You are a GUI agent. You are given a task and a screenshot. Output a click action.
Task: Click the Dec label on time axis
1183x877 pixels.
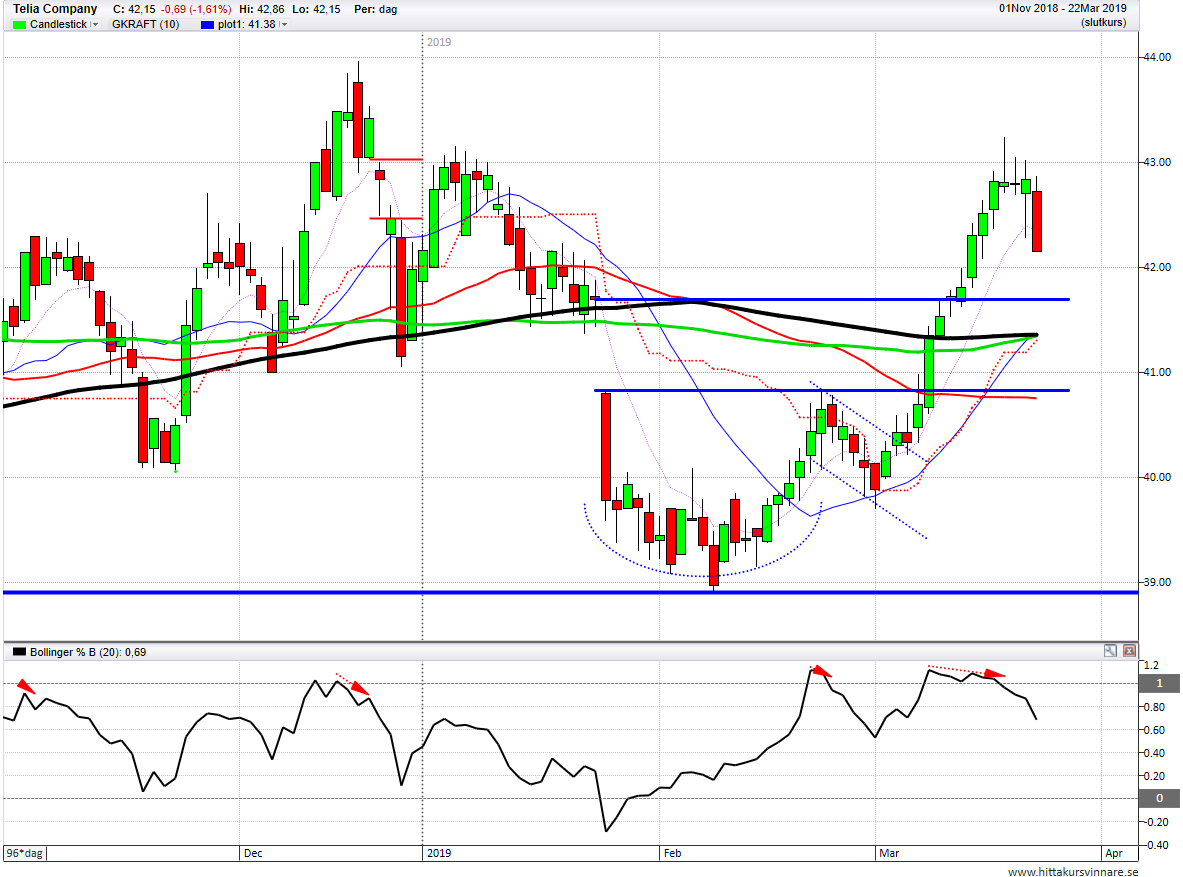coord(253,853)
